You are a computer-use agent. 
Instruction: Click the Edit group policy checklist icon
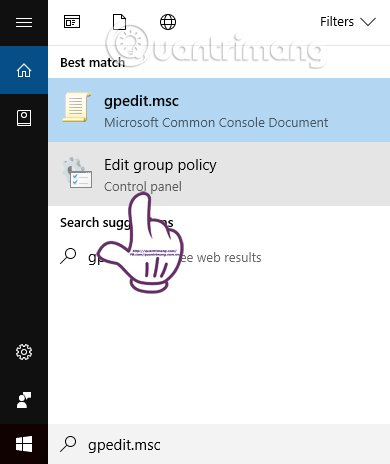pyautogui.click(x=79, y=173)
